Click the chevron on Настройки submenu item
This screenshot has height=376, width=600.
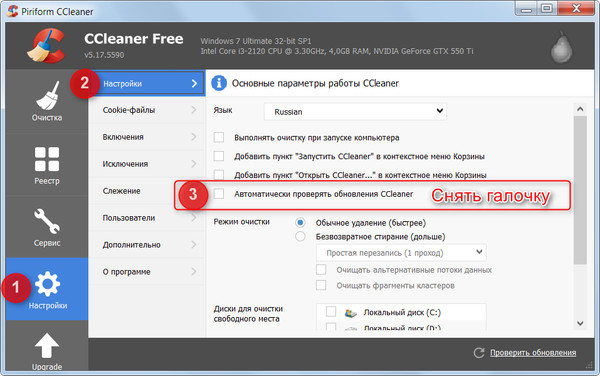194,83
